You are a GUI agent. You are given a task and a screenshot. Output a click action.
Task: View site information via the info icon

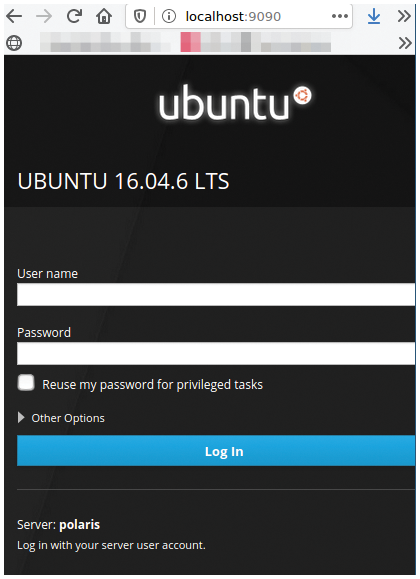click(x=169, y=16)
